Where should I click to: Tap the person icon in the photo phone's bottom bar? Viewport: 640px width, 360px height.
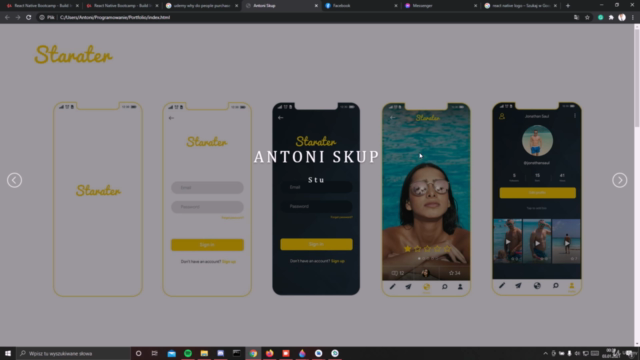coord(460,287)
